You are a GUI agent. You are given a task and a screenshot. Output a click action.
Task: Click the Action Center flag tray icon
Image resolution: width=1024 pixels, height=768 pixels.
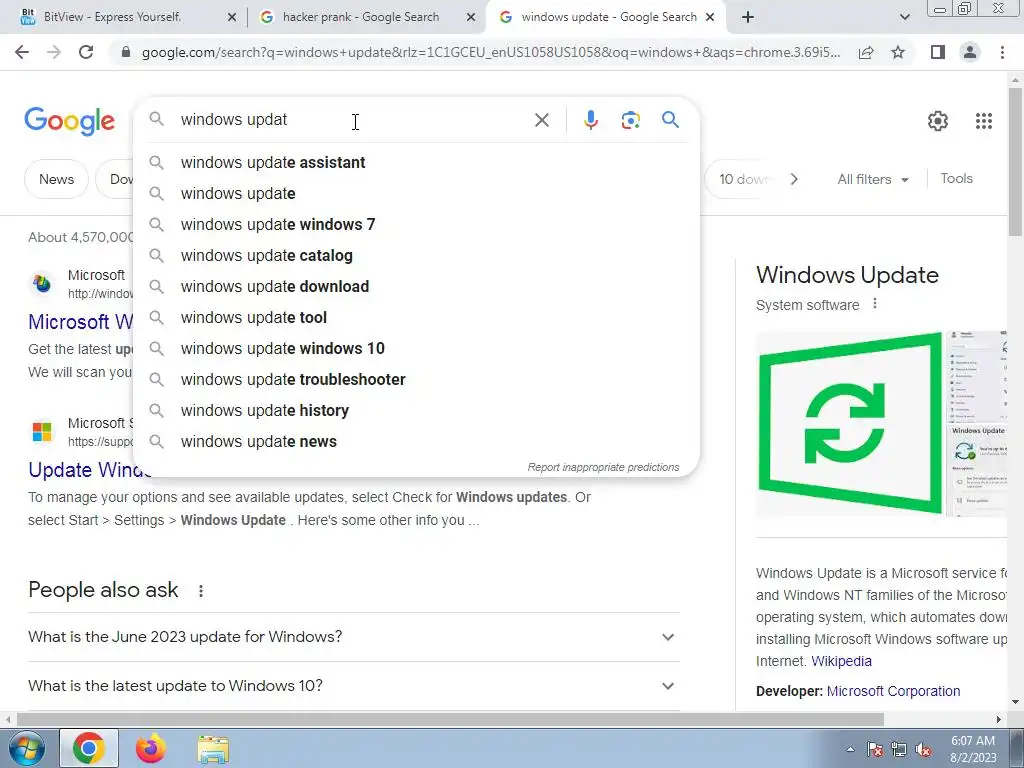[875, 749]
